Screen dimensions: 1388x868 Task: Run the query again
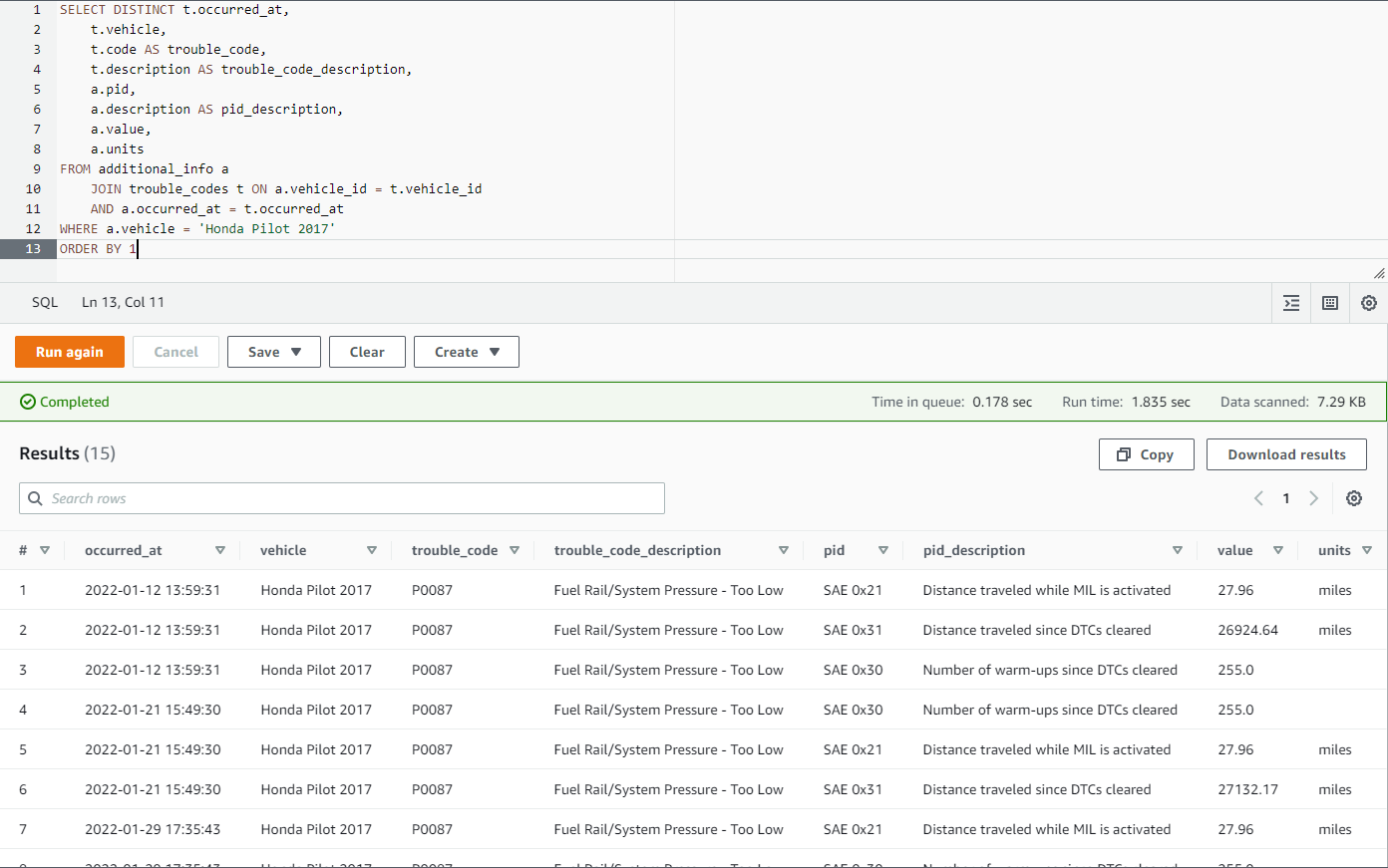70,352
